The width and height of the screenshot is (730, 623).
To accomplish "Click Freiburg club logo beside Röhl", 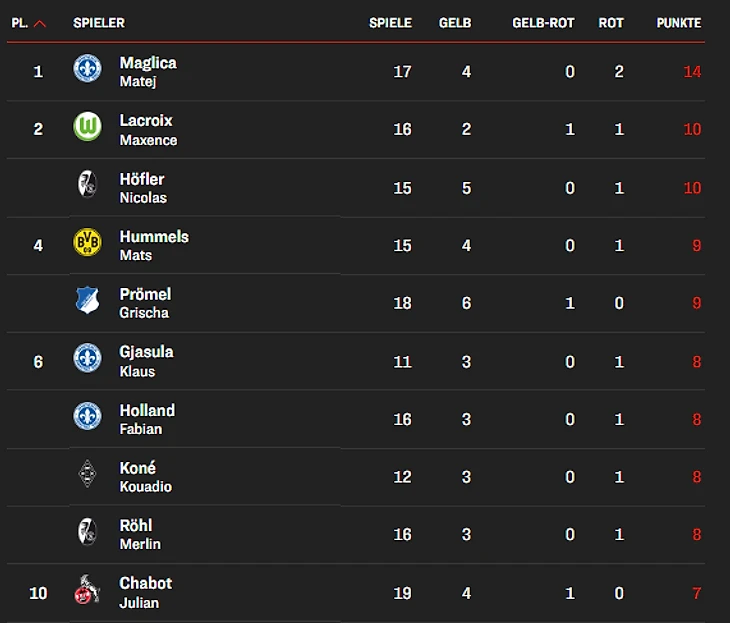I will coord(88,533).
